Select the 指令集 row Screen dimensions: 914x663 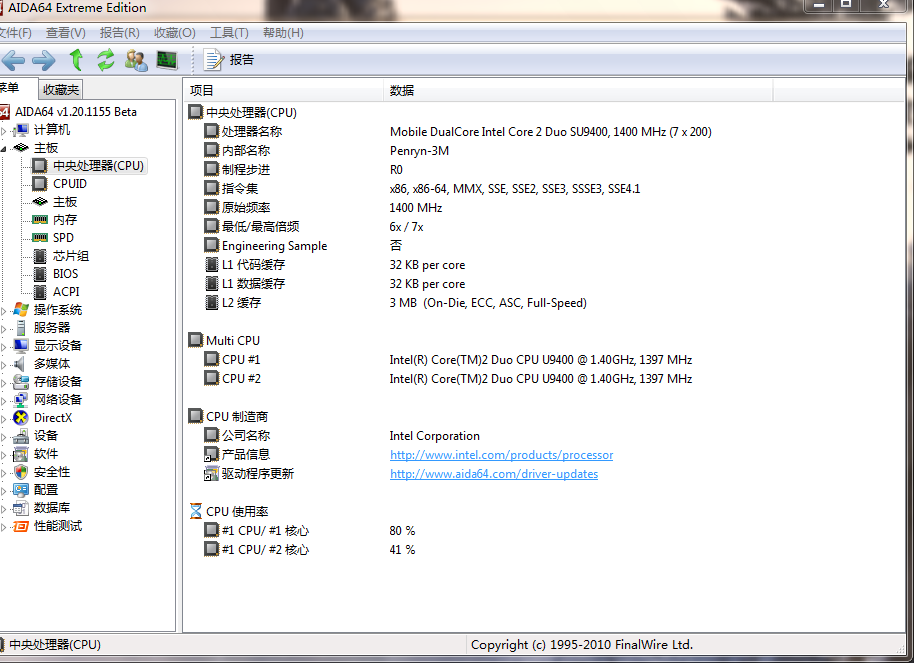(422, 189)
